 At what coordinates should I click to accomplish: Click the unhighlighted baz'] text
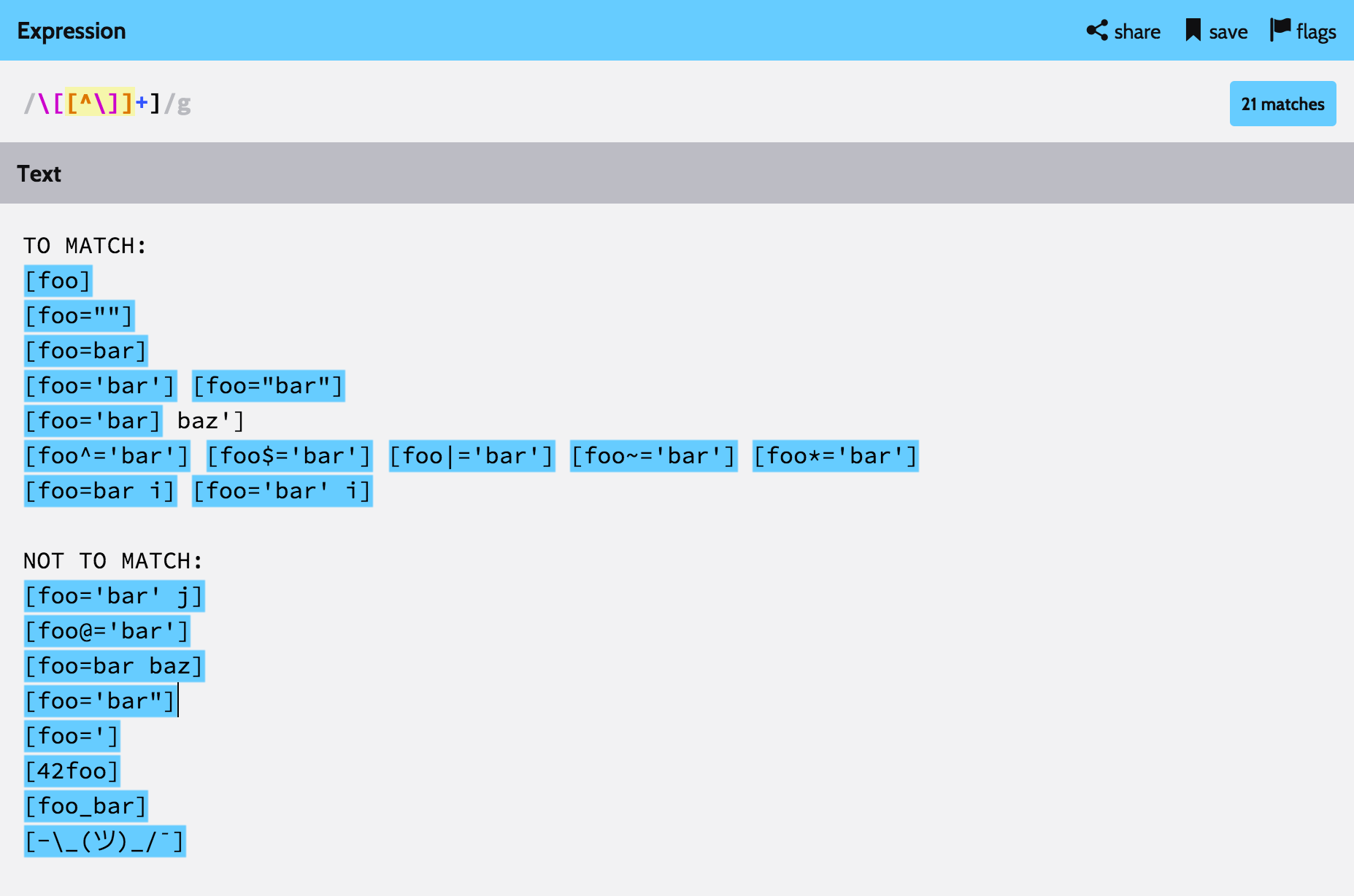[210, 421]
